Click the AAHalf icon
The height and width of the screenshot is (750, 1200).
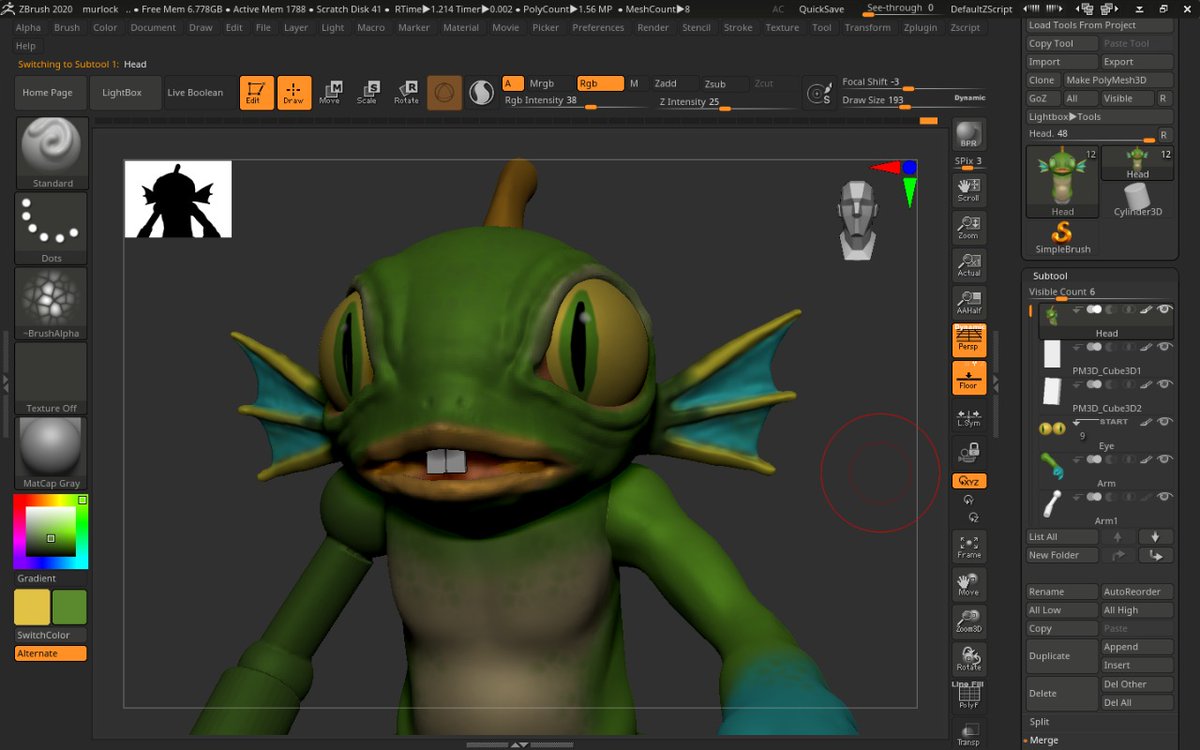point(968,303)
